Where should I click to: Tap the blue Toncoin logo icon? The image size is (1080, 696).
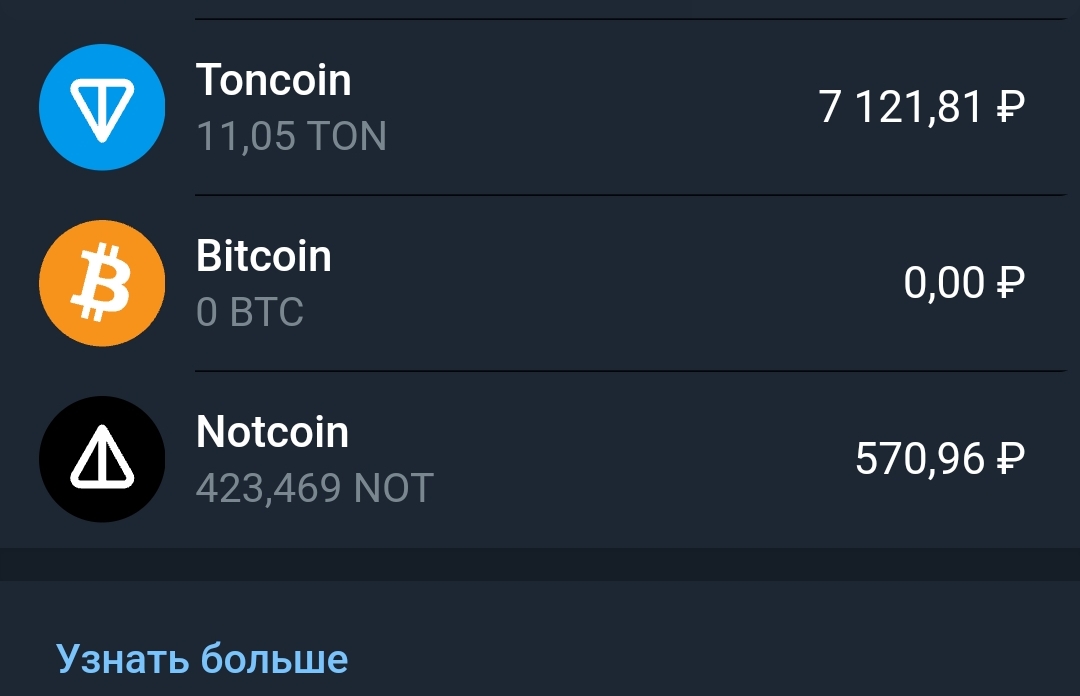[101, 107]
